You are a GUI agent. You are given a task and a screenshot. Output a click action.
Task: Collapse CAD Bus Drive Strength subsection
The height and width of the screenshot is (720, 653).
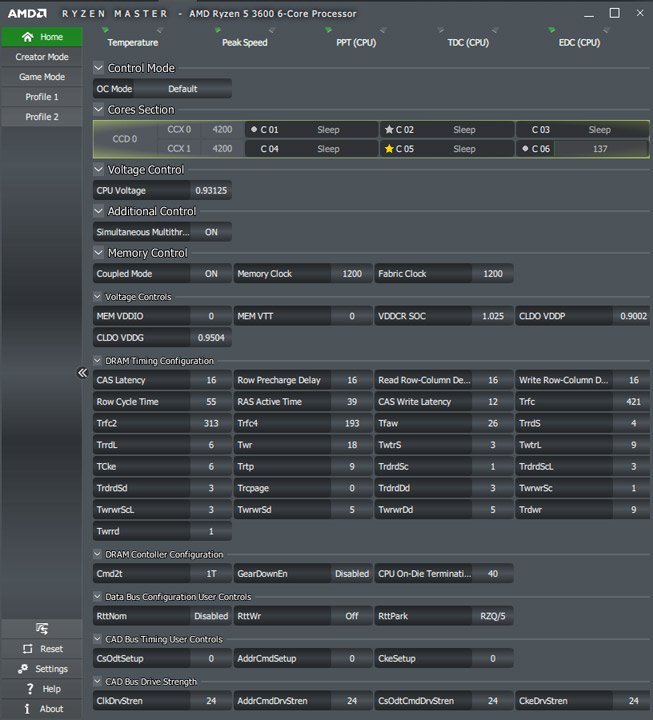(x=97, y=681)
